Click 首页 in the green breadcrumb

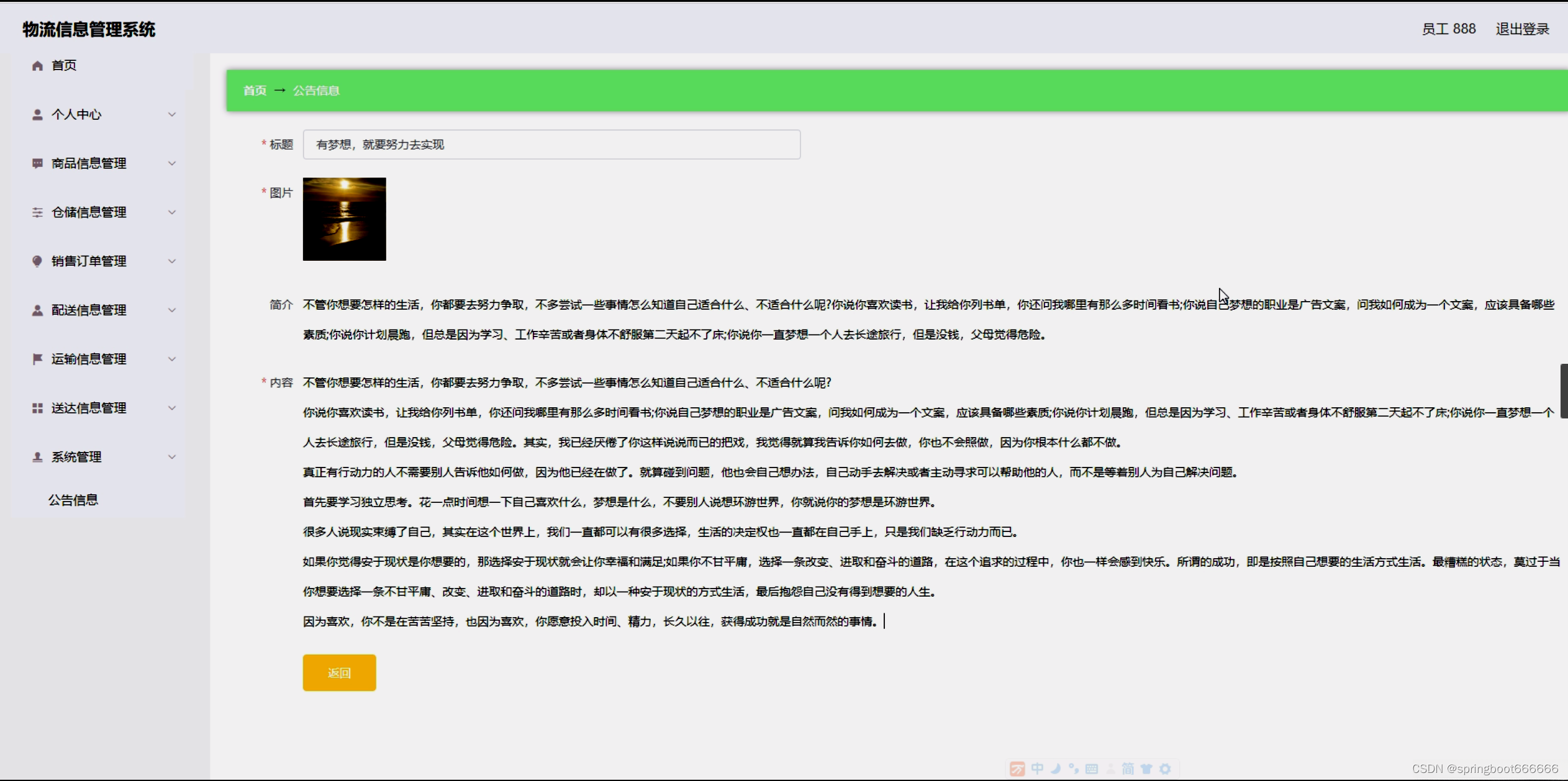[255, 91]
